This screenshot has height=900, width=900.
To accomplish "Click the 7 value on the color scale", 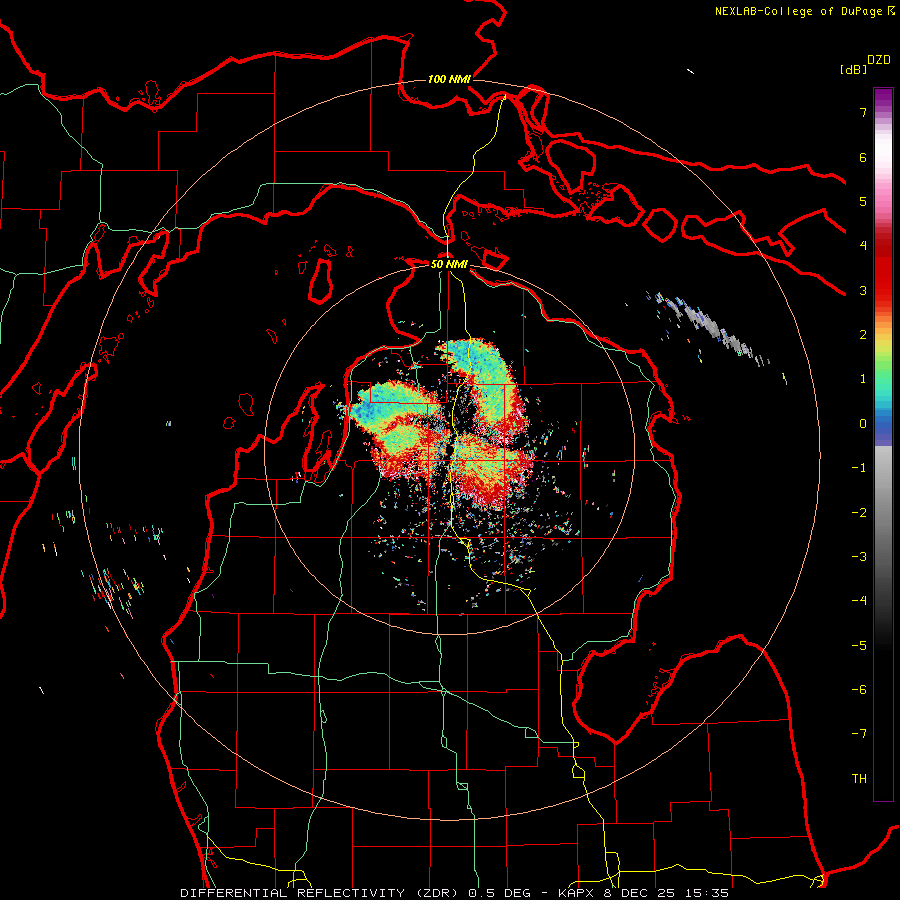I will pyautogui.click(x=863, y=112).
